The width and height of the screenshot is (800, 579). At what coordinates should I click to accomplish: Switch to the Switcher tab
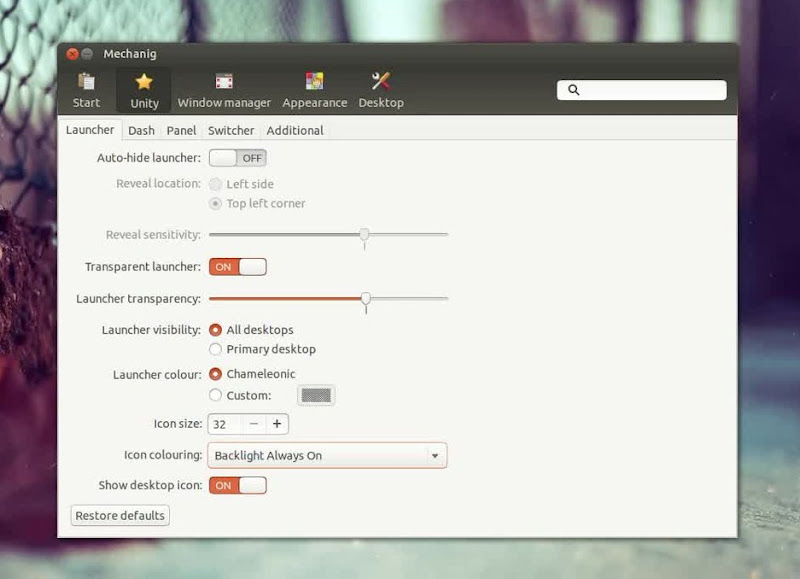(x=231, y=131)
